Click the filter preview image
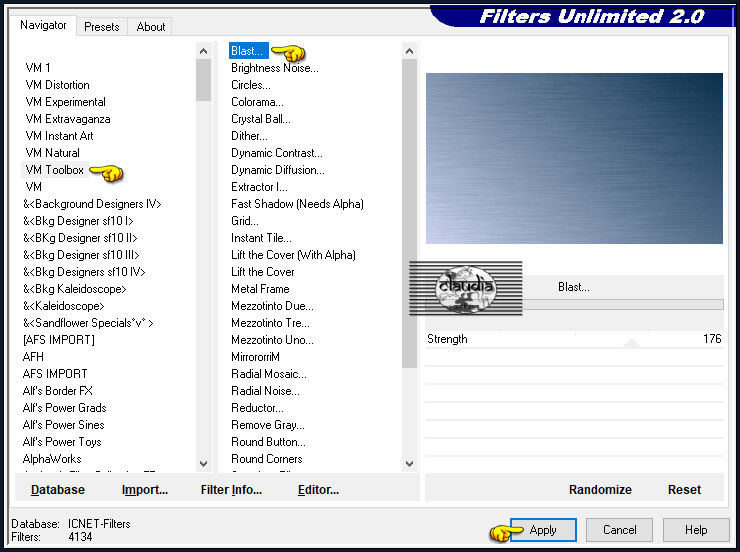Viewport: 740px width, 552px height. (x=574, y=159)
